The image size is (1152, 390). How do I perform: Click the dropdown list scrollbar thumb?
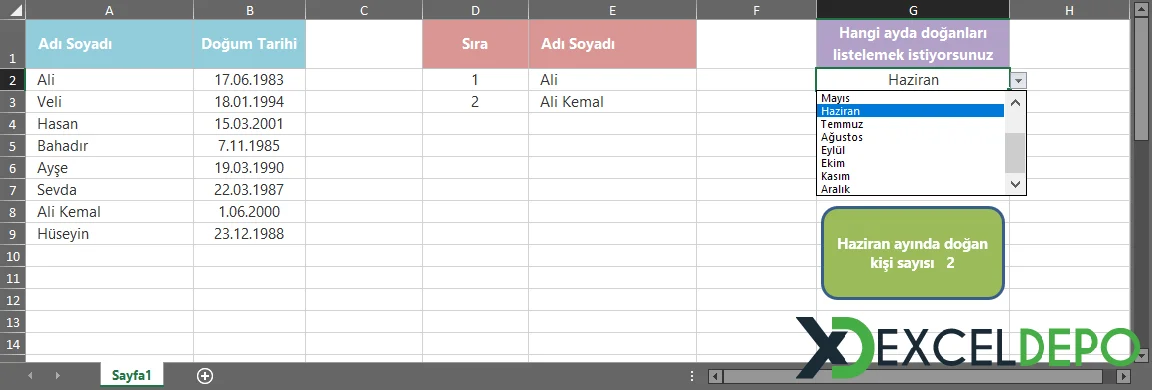tap(1015, 153)
